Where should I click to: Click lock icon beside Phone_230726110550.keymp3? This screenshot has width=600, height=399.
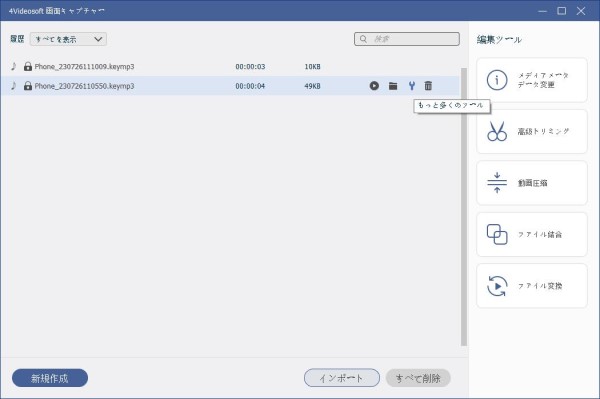28,86
